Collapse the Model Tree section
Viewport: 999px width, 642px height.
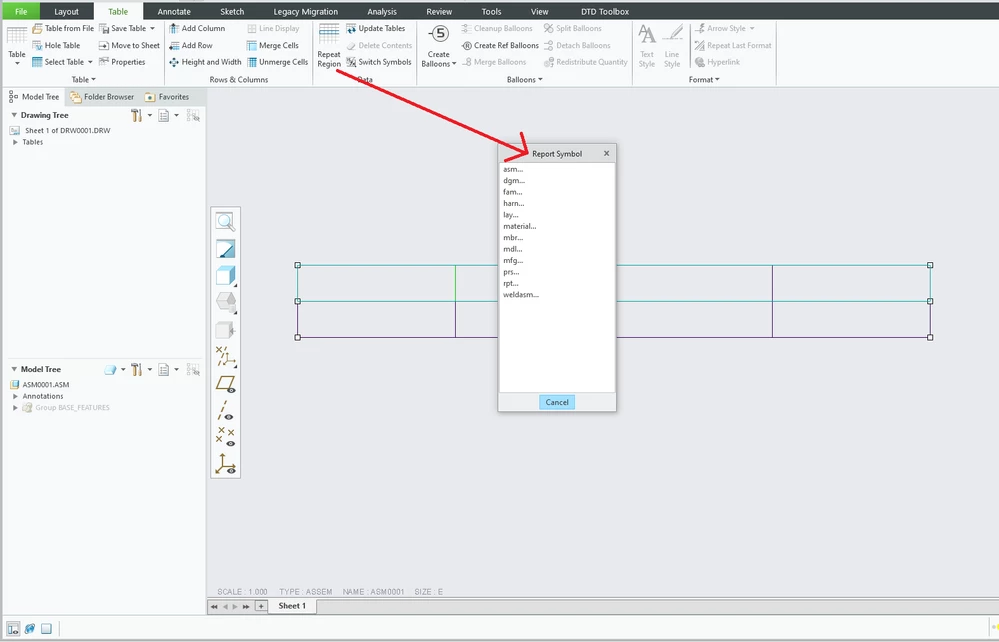pyautogui.click(x=14, y=369)
